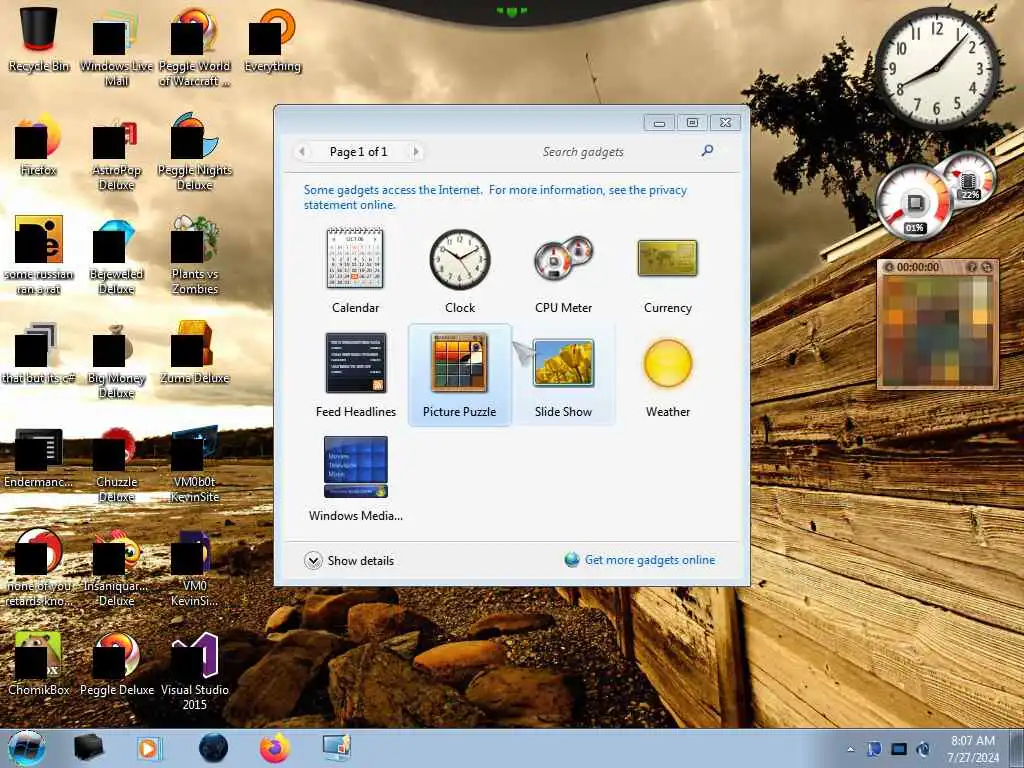
Task: Select AstroPop Deluxe desktop icon
Action: pos(116,153)
